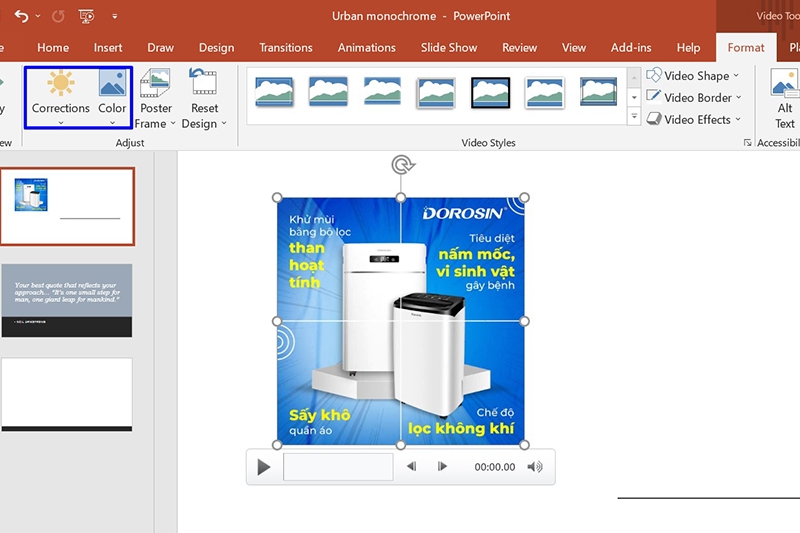Apply the fourth video style thumbnail
The image size is (800, 533).
[436, 92]
